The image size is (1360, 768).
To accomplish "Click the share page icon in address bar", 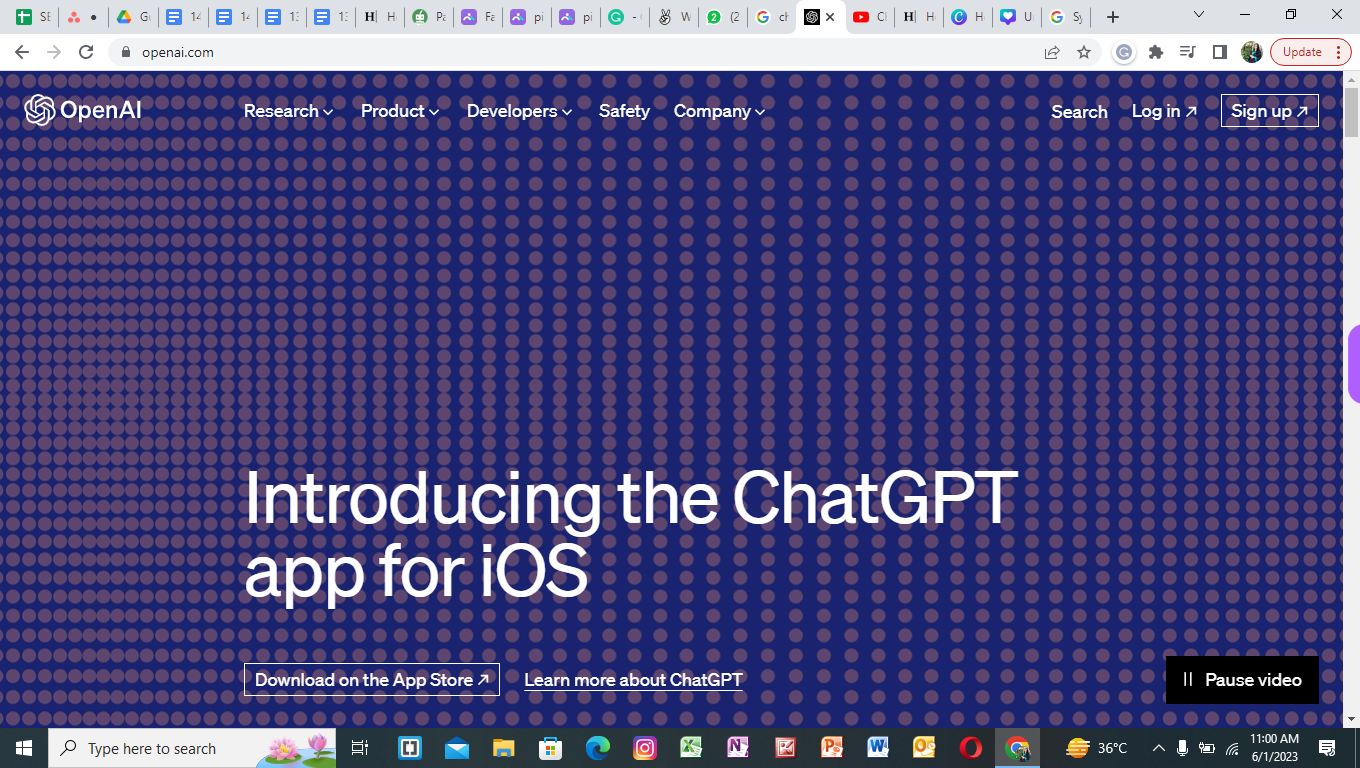I will pyautogui.click(x=1052, y=52).
